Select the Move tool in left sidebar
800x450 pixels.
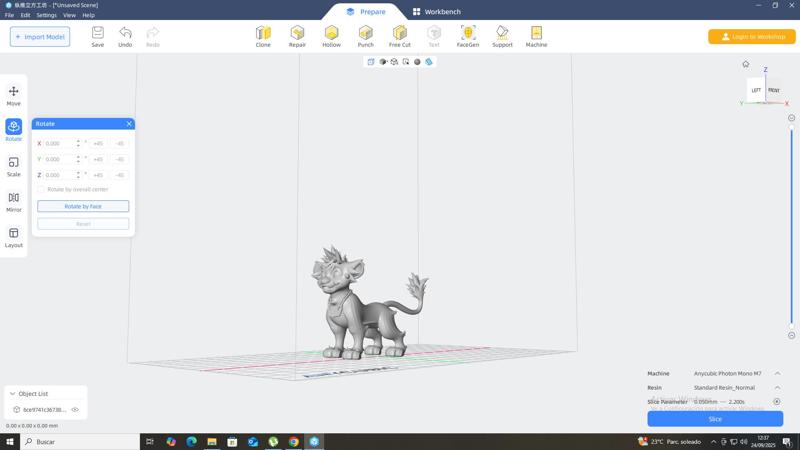14,95
